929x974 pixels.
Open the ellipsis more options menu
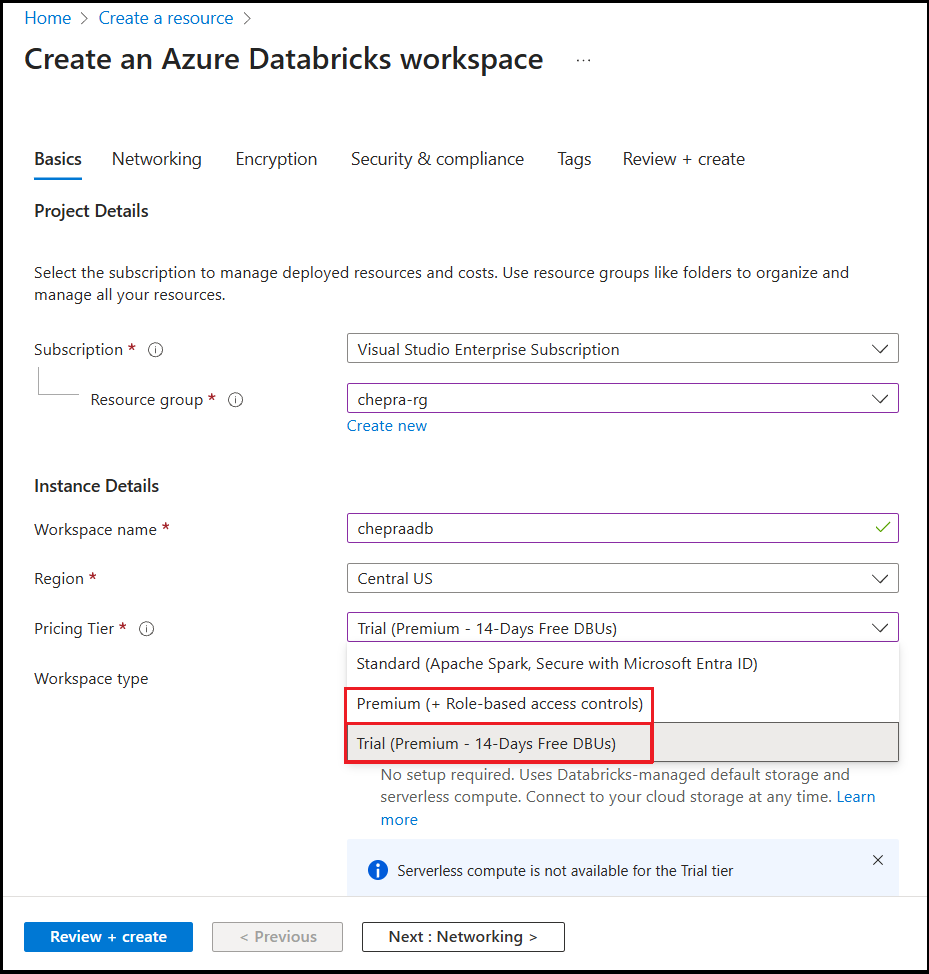(x=584, y=60)
